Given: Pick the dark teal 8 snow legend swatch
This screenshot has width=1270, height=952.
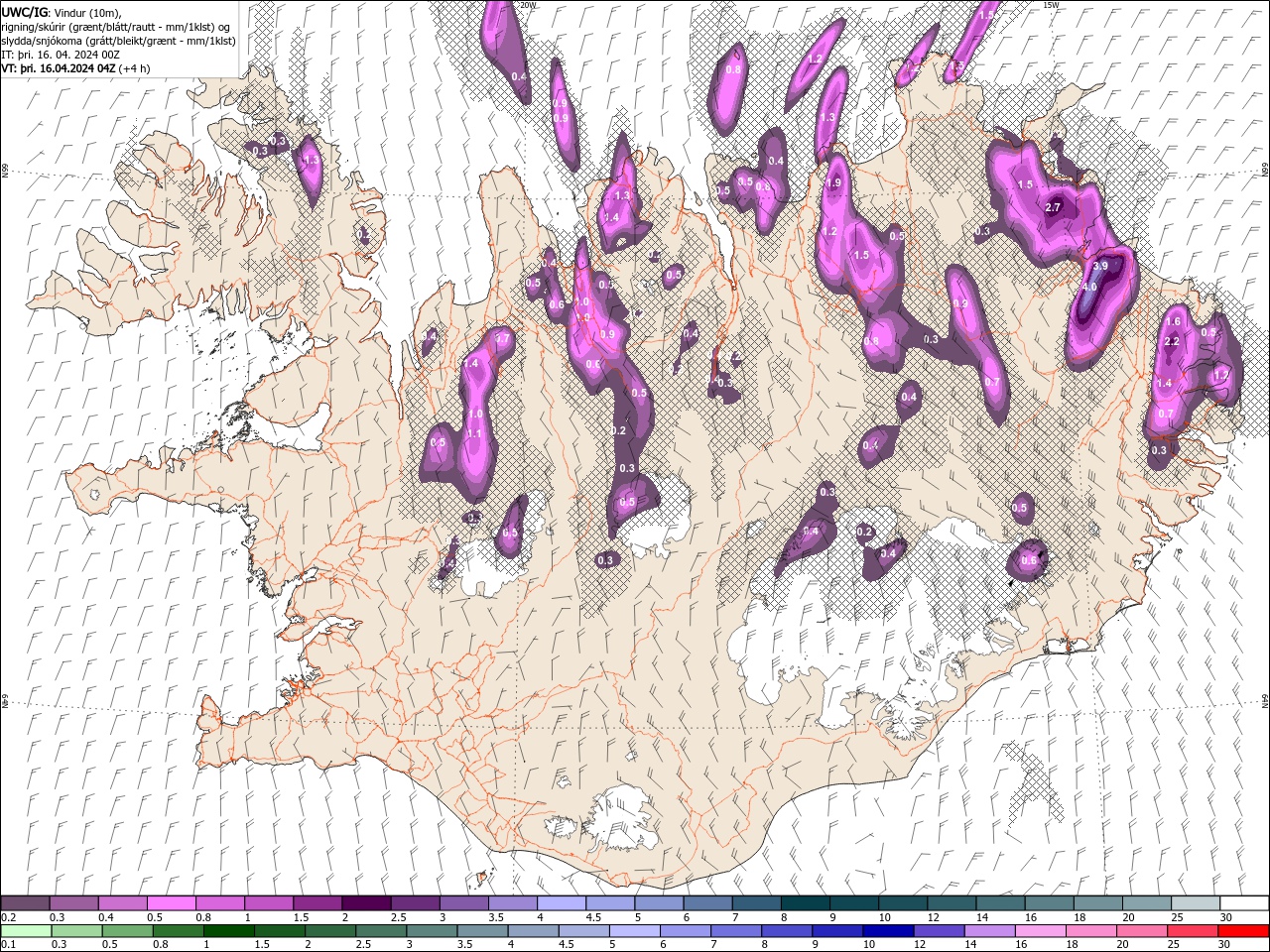Looking at the screenshot, I should 806,903.
